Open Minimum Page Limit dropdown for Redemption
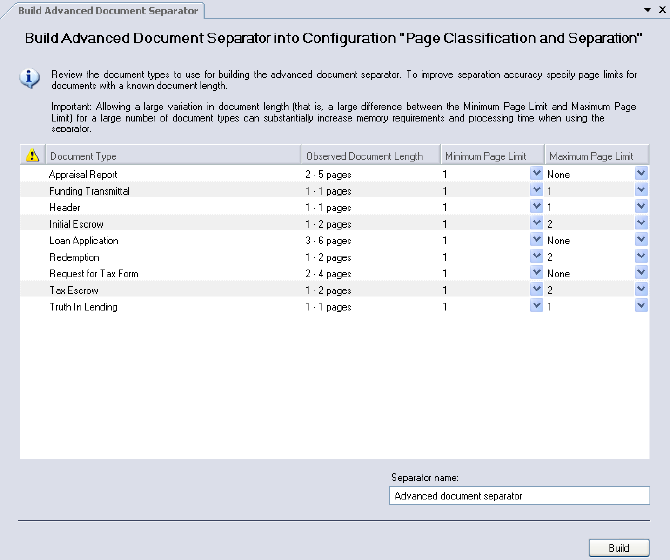Viewport: 670px width, 560px height. click(536, 257)
